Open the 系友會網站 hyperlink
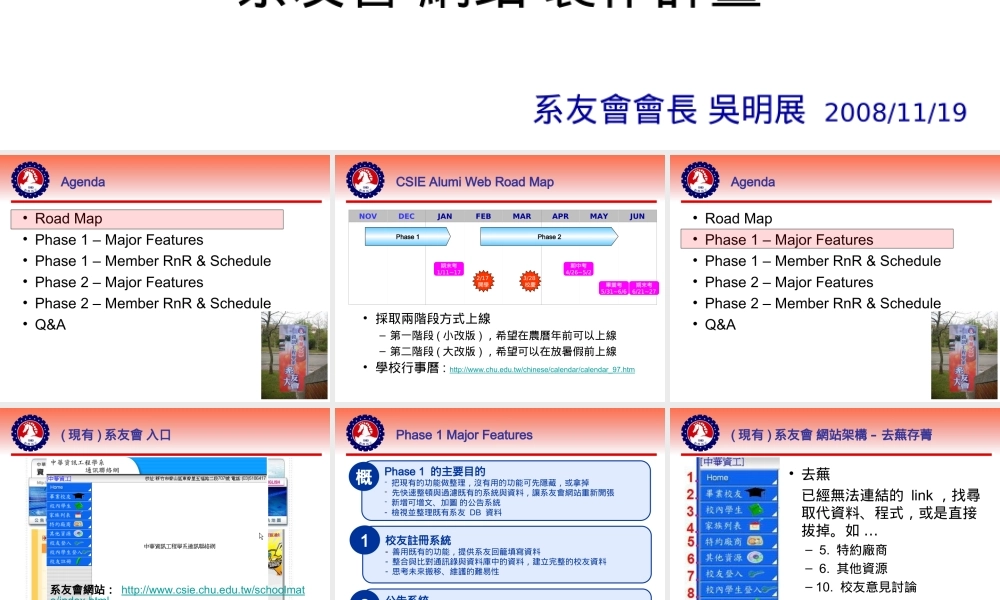This screenshot has width=1000, height=600. tap(211, 589)
